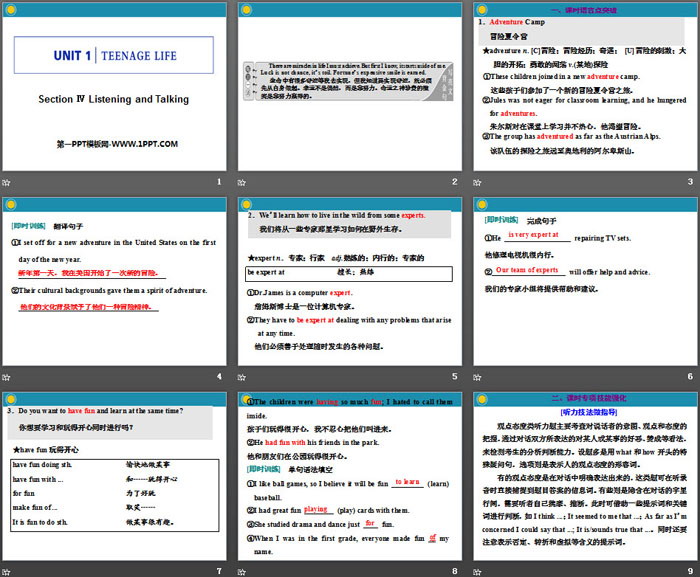Select slide 4 translation exercise
The width and height of the screenshot is (700, 577).
(114, 282)
